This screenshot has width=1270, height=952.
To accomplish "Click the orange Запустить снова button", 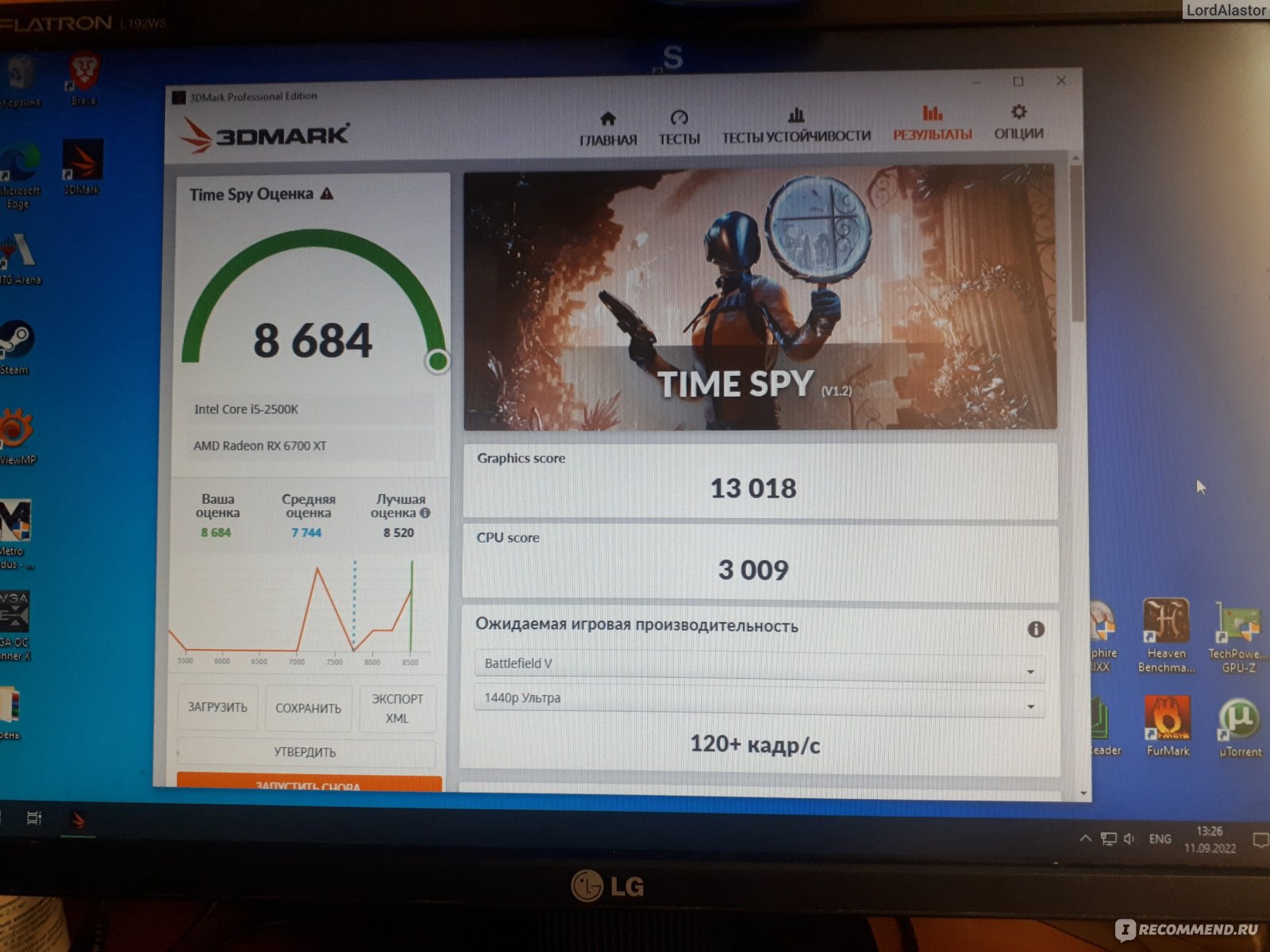I will [309, 784].
